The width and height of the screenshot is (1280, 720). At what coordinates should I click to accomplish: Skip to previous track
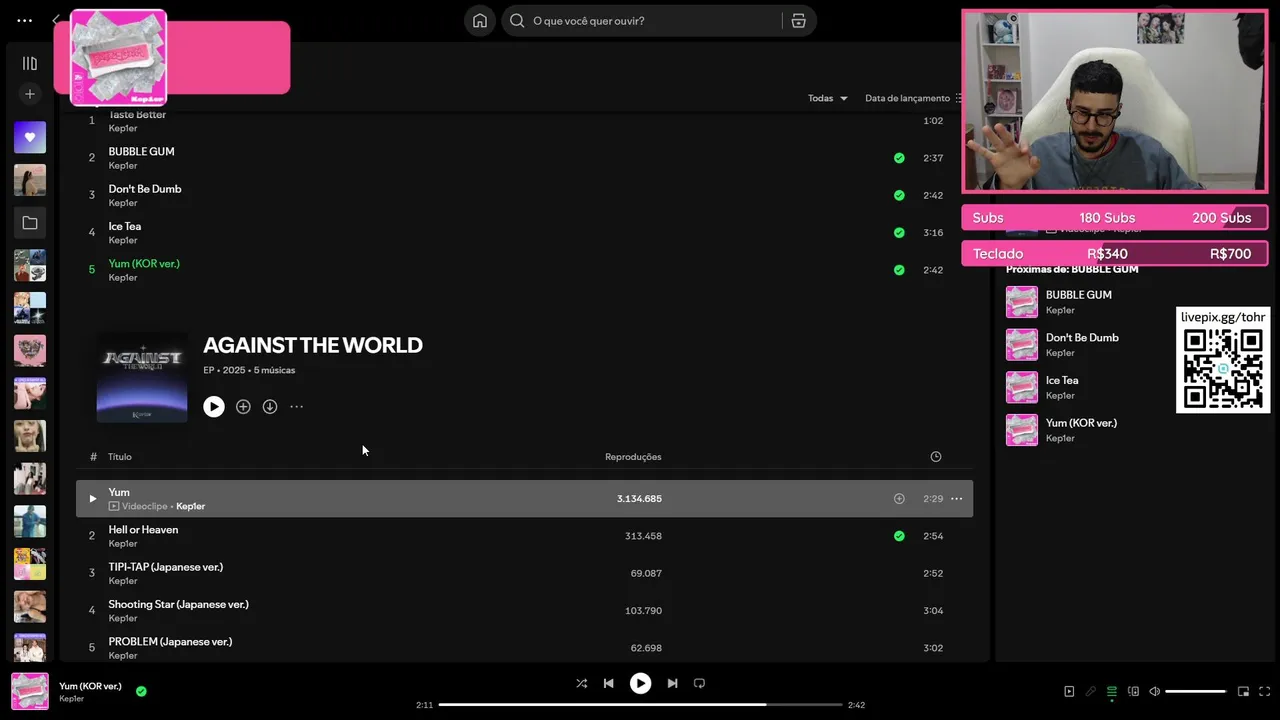(x=608, y=684)
